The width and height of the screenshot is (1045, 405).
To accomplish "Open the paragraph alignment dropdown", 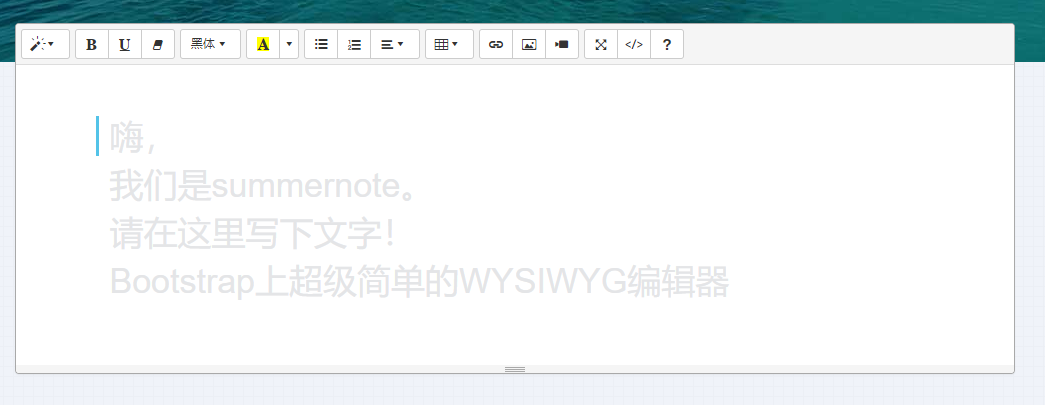I will click(395, 44).
